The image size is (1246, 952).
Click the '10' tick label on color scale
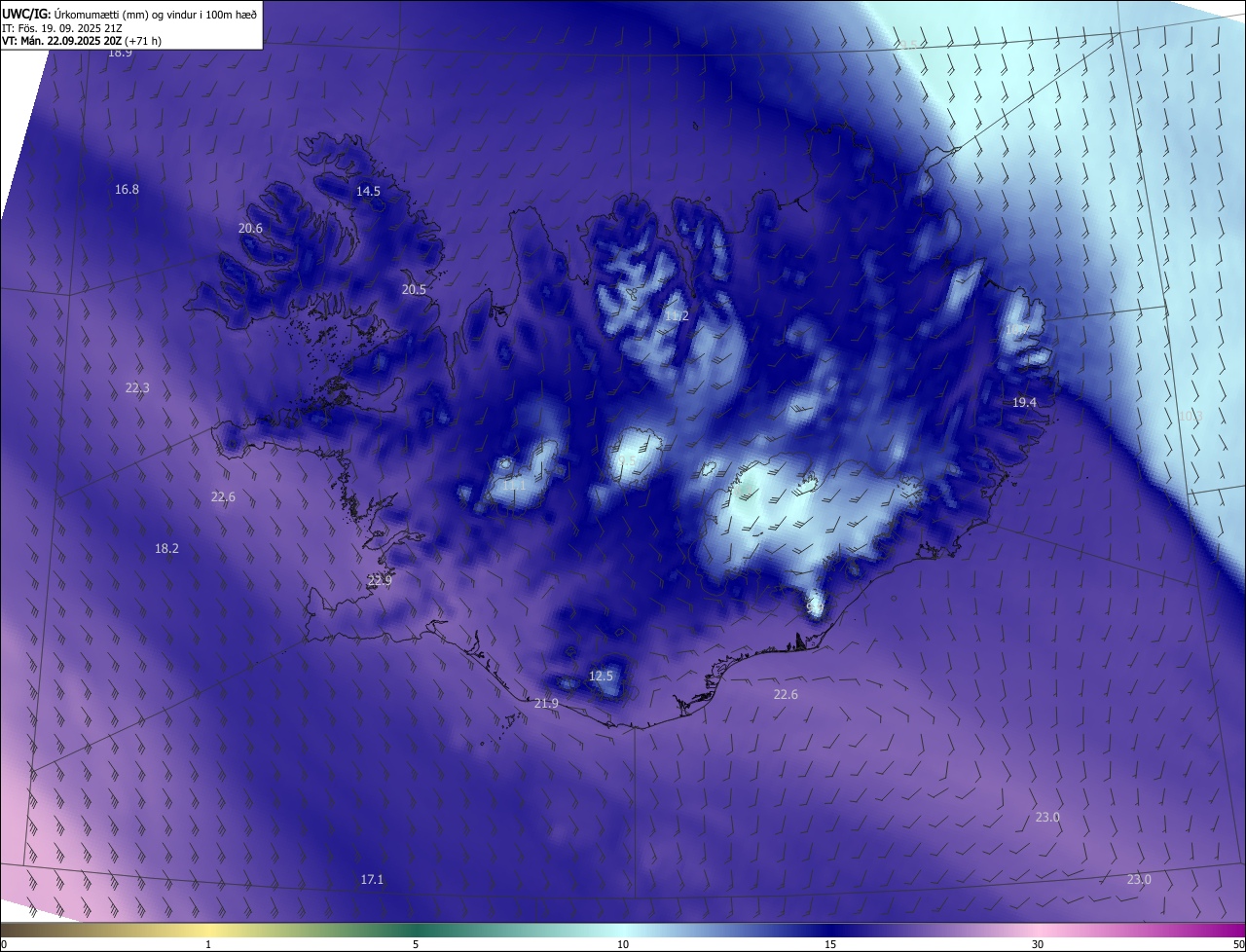(623, 944)
